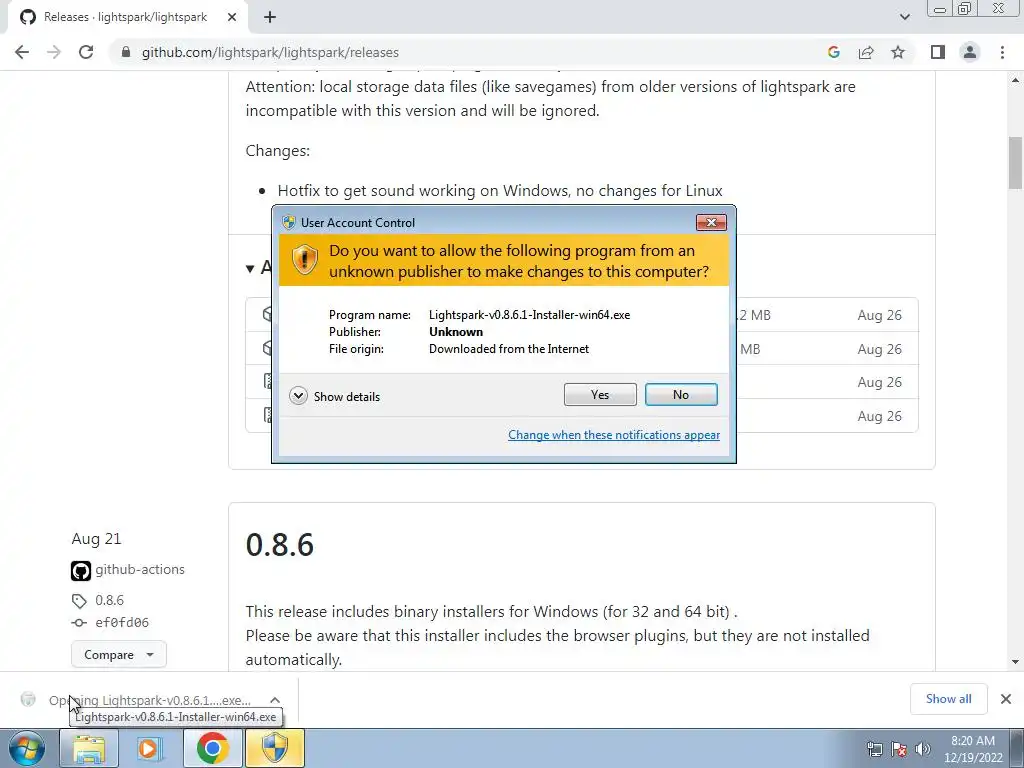The image size is (1024, 768).
Task: Close the User Account Control dialog
Action: 711,223
